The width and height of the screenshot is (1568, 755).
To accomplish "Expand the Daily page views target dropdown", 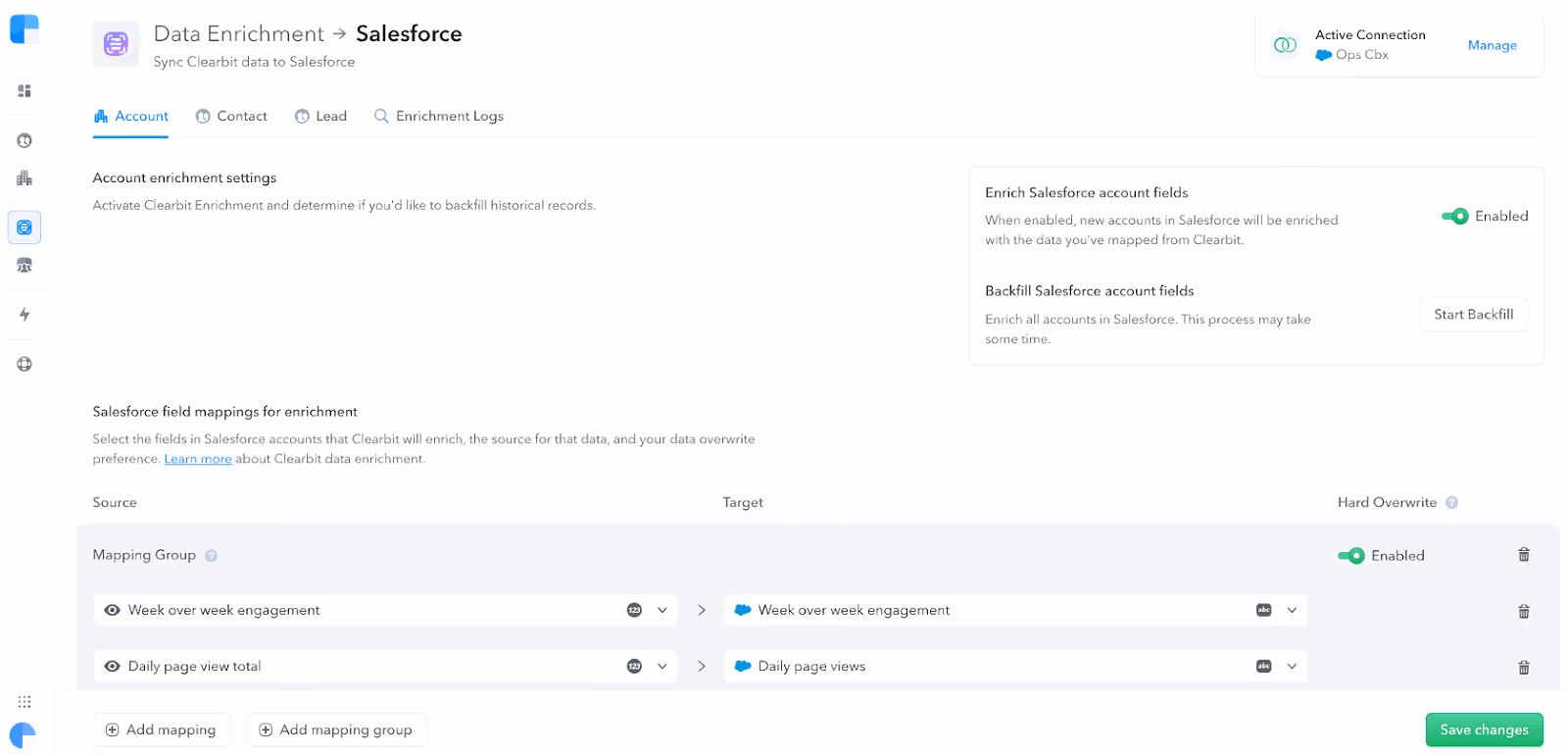I will (x=1292, y=666).
